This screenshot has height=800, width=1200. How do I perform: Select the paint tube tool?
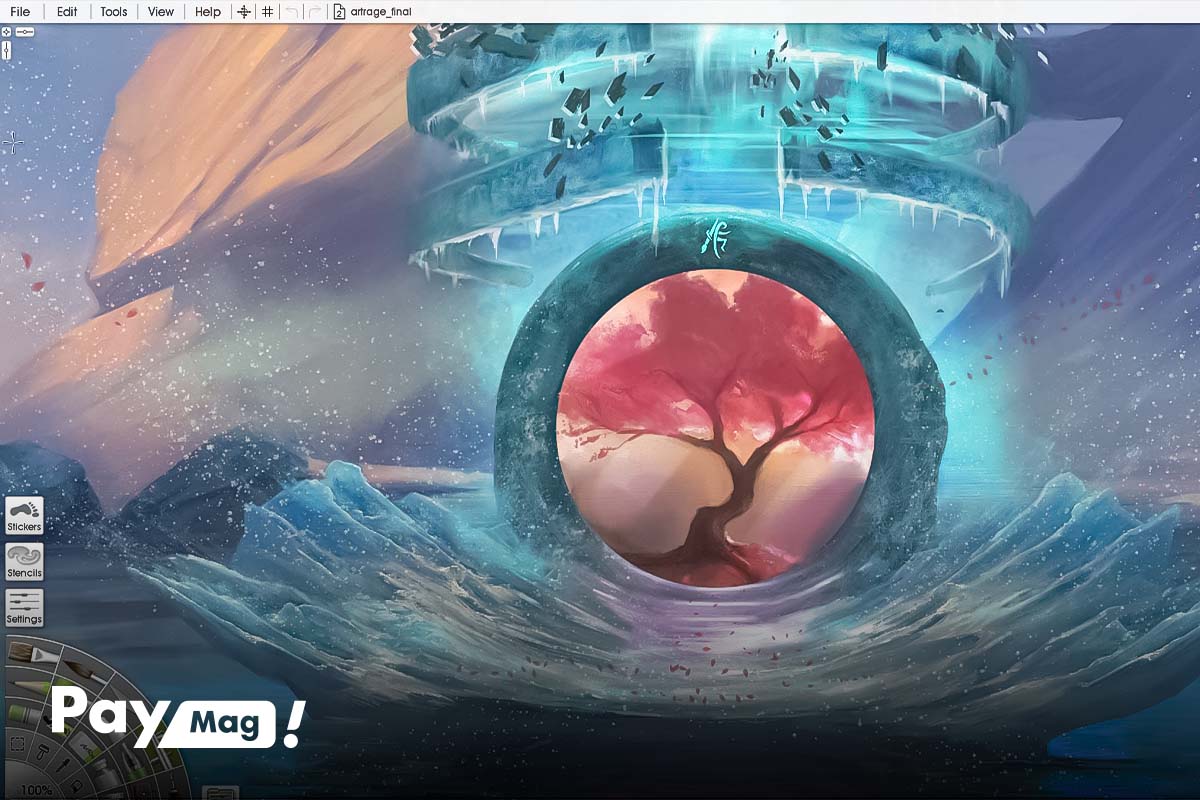tap(25, 714)
